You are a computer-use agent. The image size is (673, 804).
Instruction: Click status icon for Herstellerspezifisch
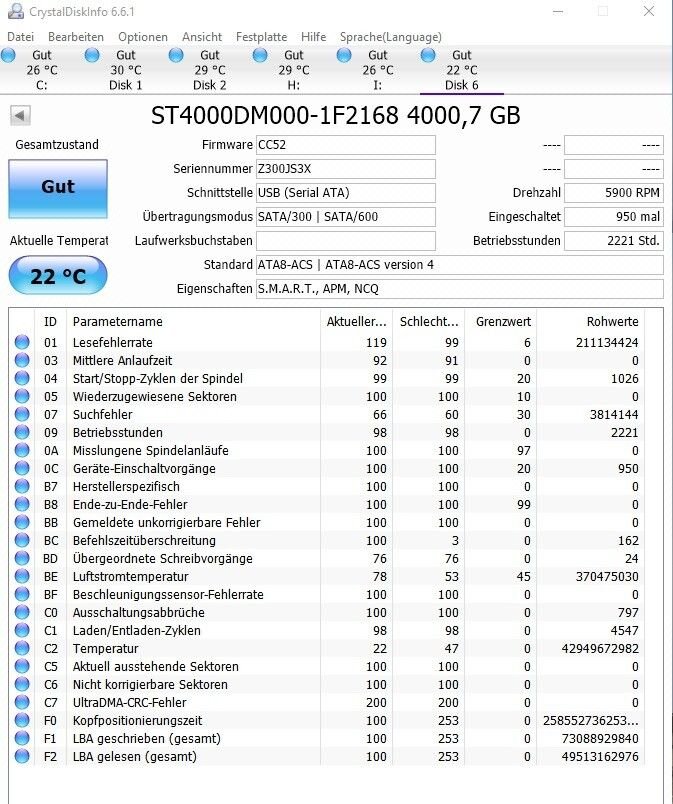[22, 486]
